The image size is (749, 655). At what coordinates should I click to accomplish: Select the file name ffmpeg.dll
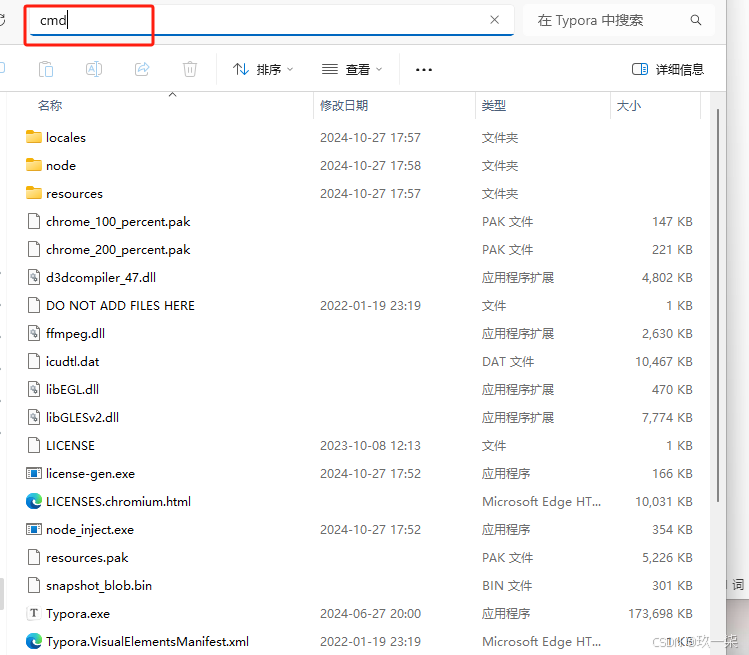coord(75,334)
